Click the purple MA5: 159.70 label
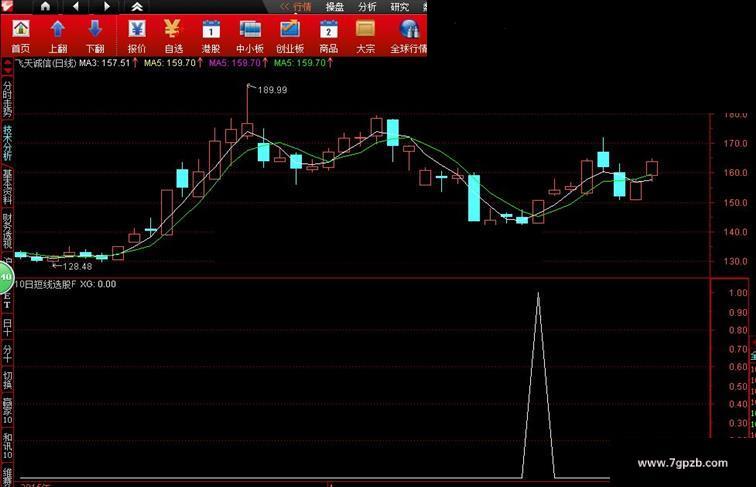756x487 pixels. point(235,63)
